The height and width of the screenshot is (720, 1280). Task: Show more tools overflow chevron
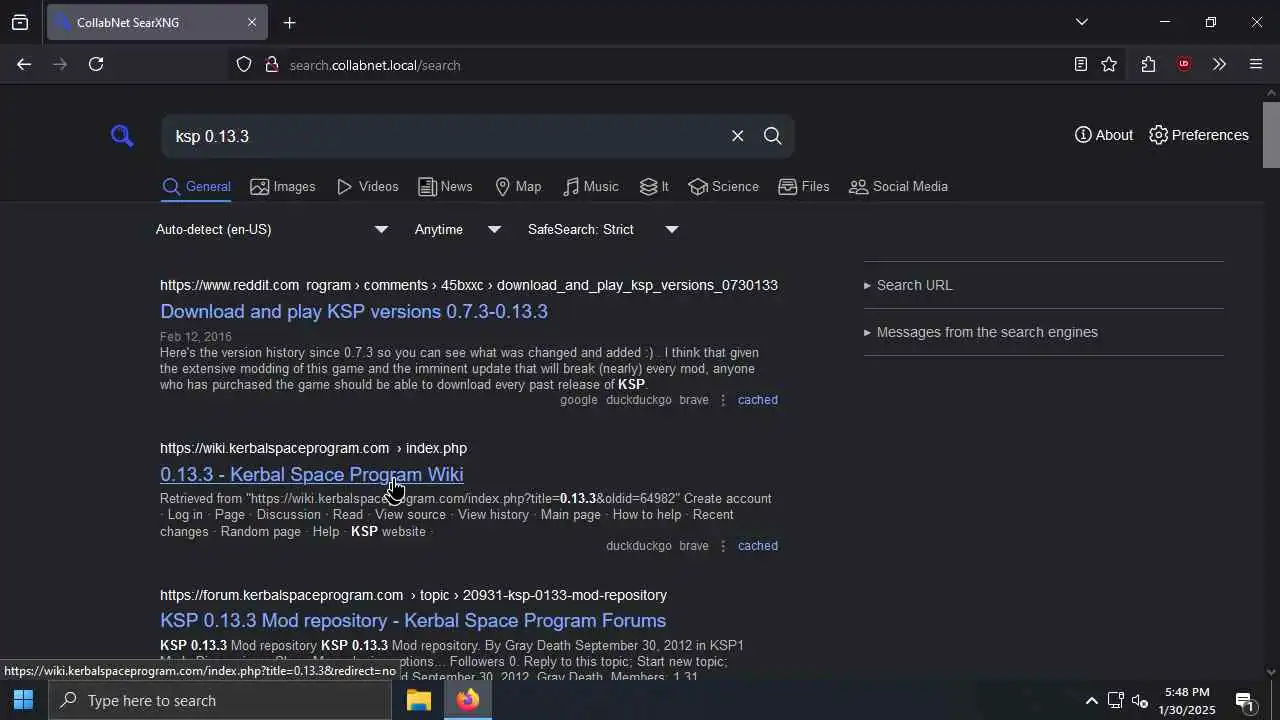[1219, 64]
